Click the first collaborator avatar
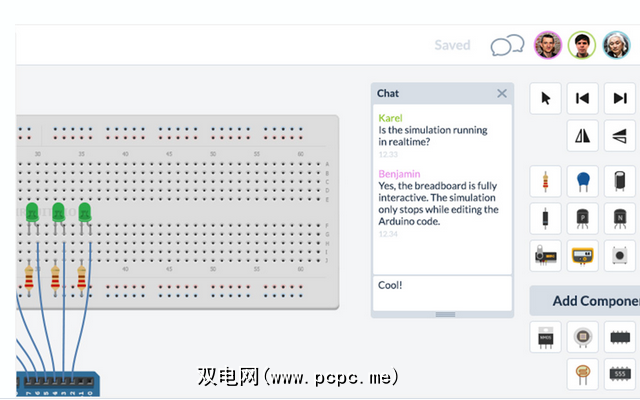The image size is (640, 400). click(546, 45)
